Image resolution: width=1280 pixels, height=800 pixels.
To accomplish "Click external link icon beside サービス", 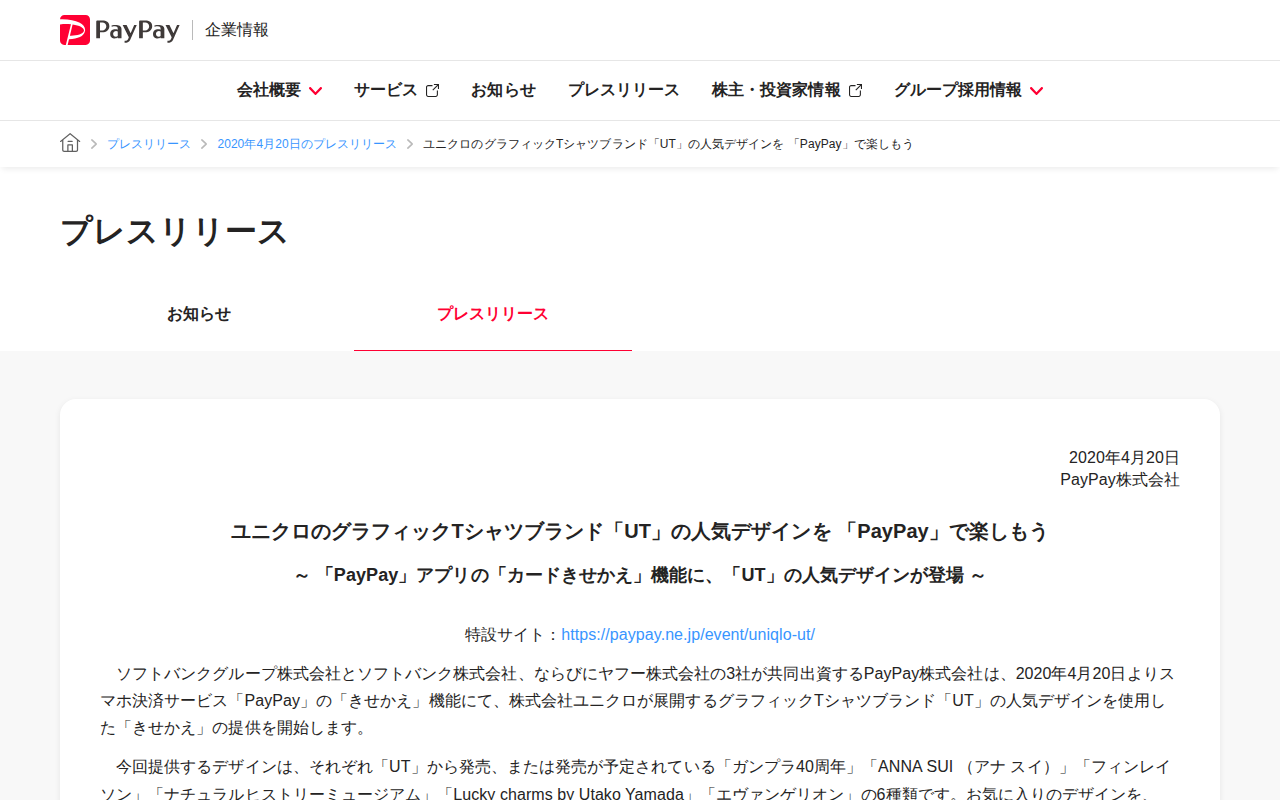I will tap(432, 90).
